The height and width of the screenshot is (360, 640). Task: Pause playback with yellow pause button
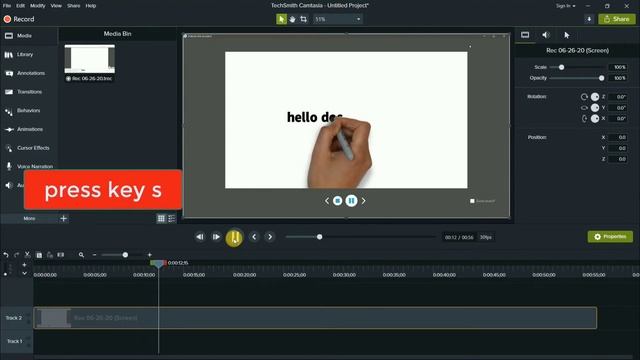[234, 238]
